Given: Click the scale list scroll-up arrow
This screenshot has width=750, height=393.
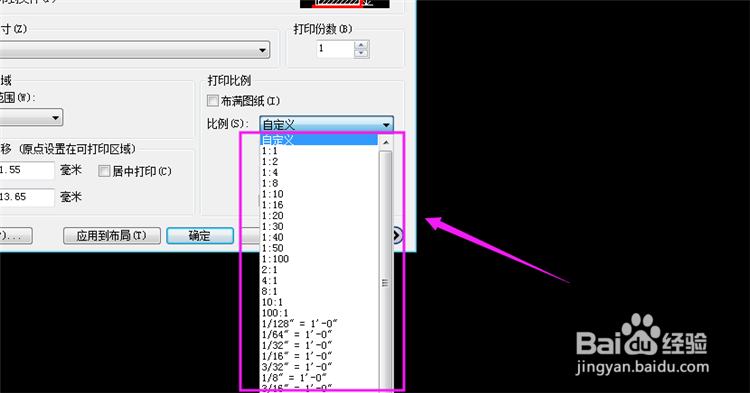Looking at the screenshot, I should click(x=386, y=142).
